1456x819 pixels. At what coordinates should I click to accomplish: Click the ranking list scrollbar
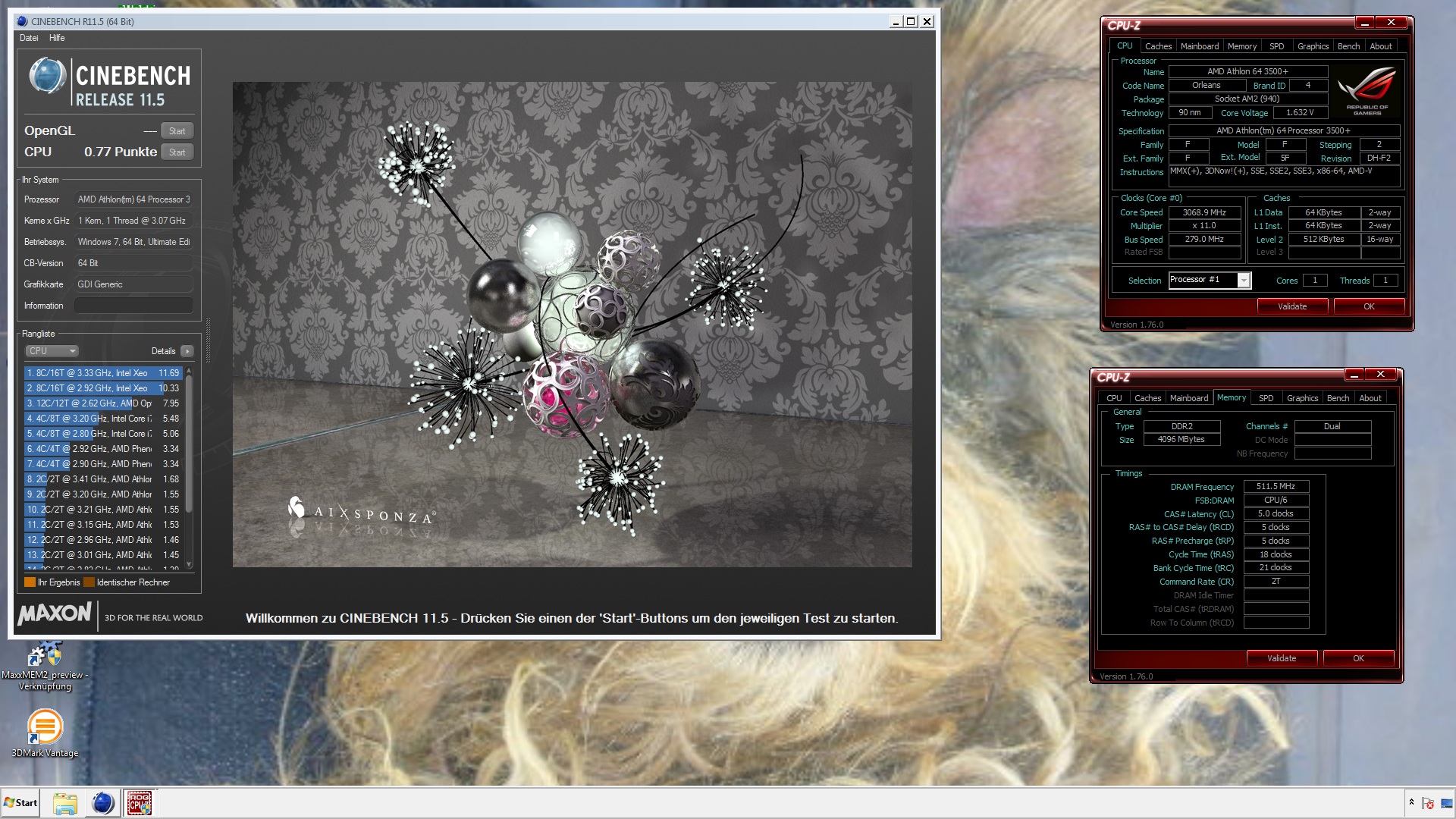click(189, 444)
